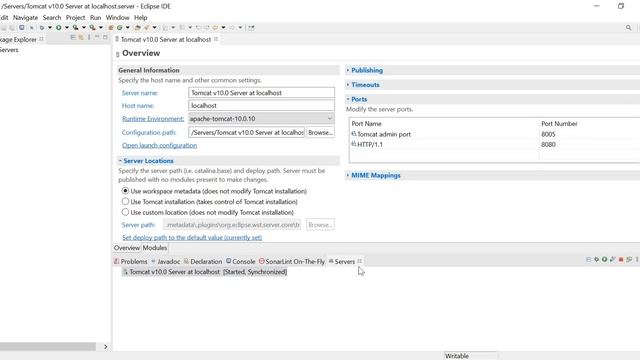Image resolution: width=640 pixels, height=360 pixels.
Task: Click the blue Save toolbar icon
Action: [x=22, y=28]
